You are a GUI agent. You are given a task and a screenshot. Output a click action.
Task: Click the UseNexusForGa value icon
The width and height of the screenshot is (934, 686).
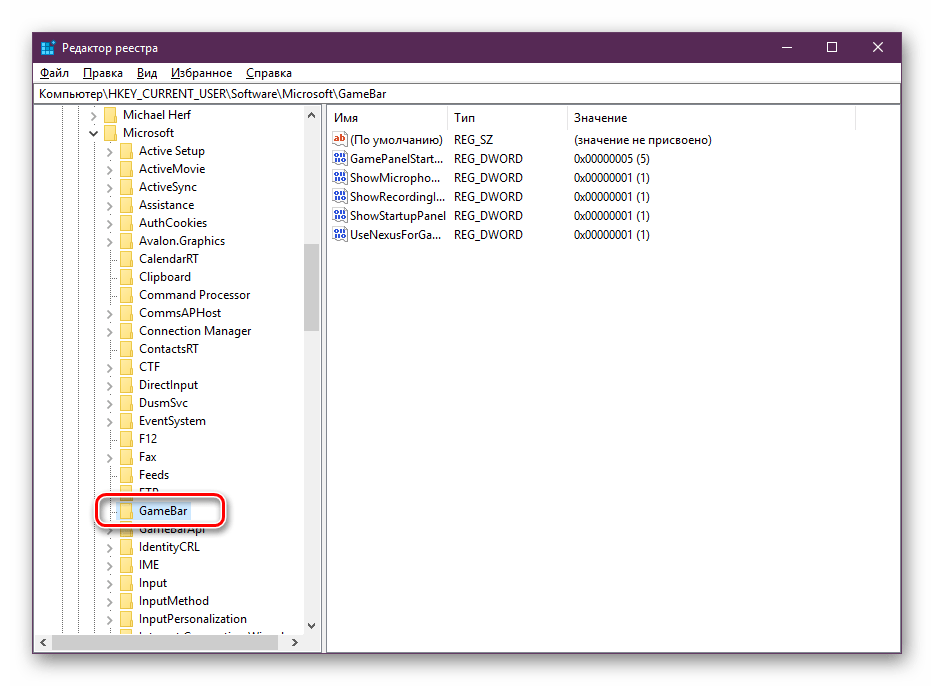click(x=340, y=235)
